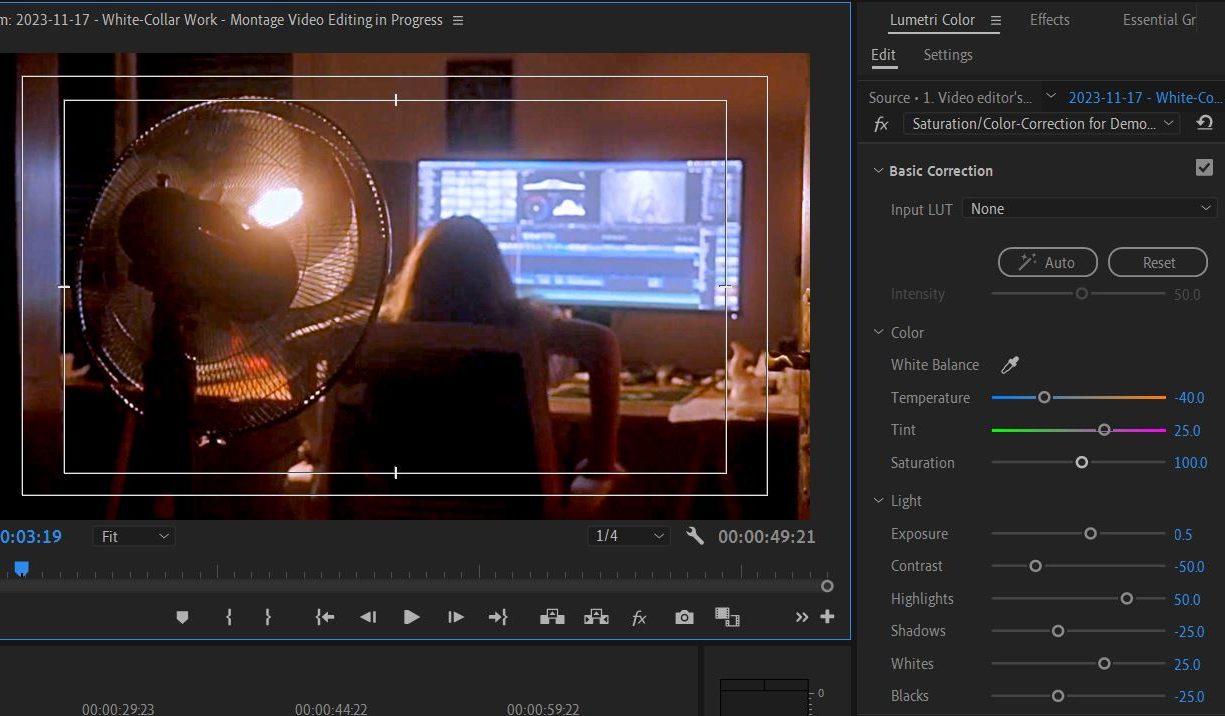This screenshot has width=1225, height=716.
Task: Collapse the Light section
Action: tap(878, 500)
